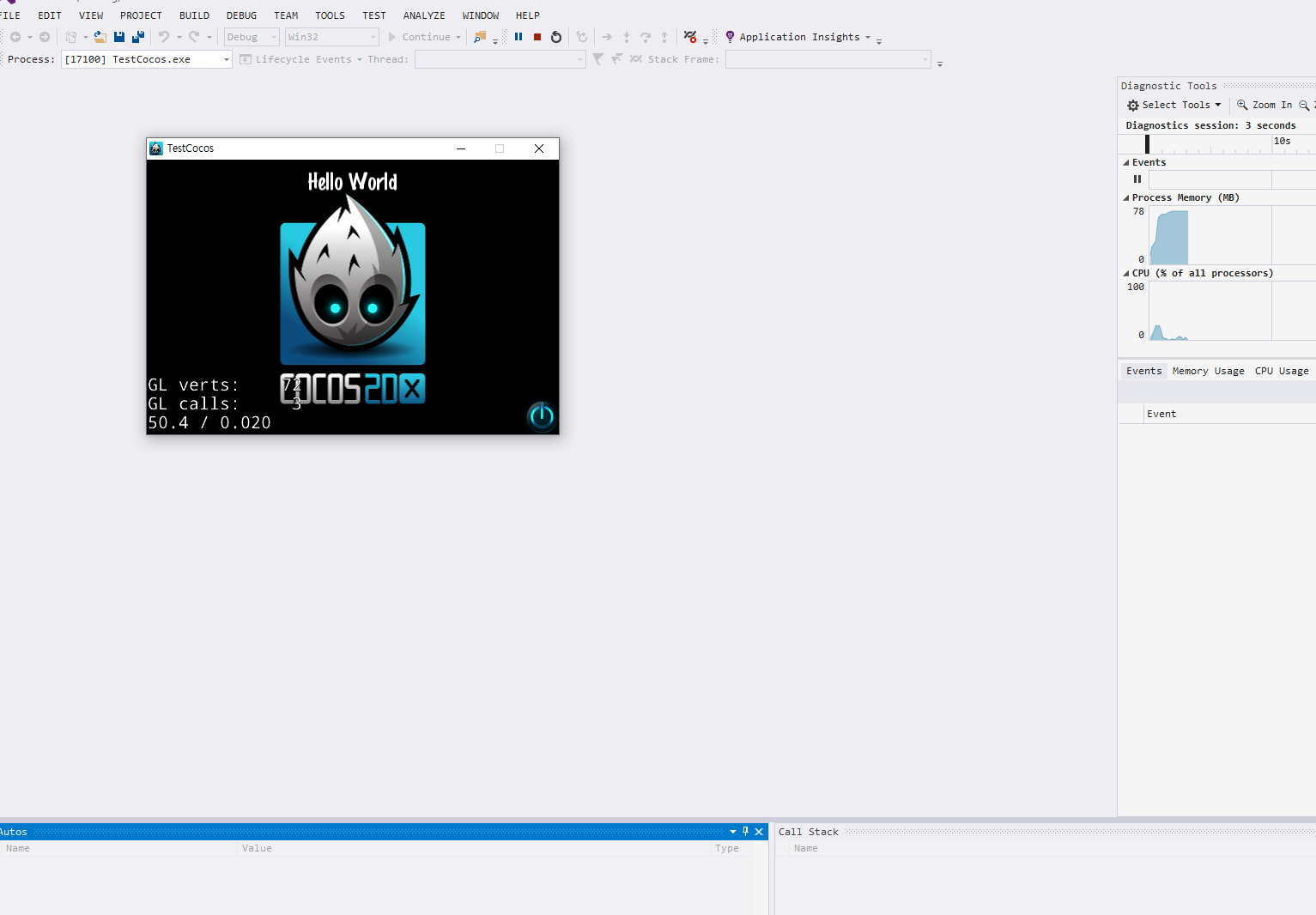Click the power icon in TestCocos window
Viewport: 1316px width, 915px height.
[x=541, y=416]
